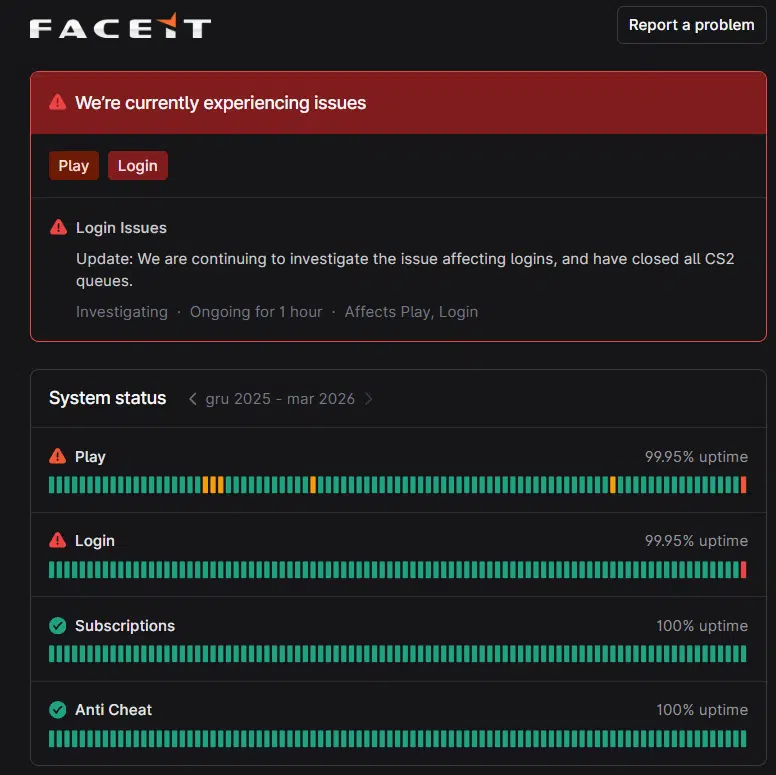Click the red last-day bar in Login uptime

pyautogui.click(x=743, y=570)
